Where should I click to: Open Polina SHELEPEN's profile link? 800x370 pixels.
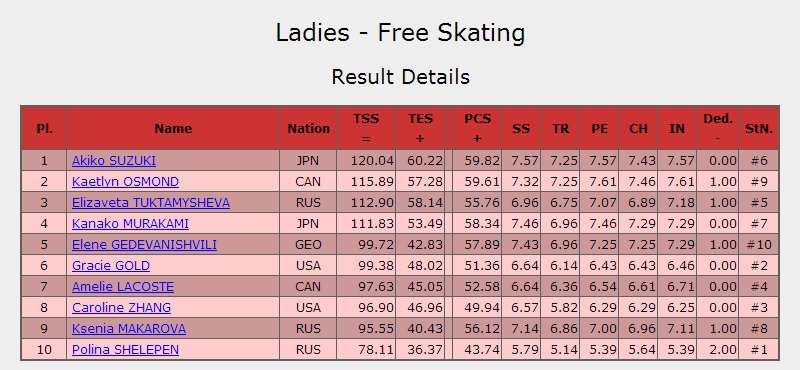(126, 350)
